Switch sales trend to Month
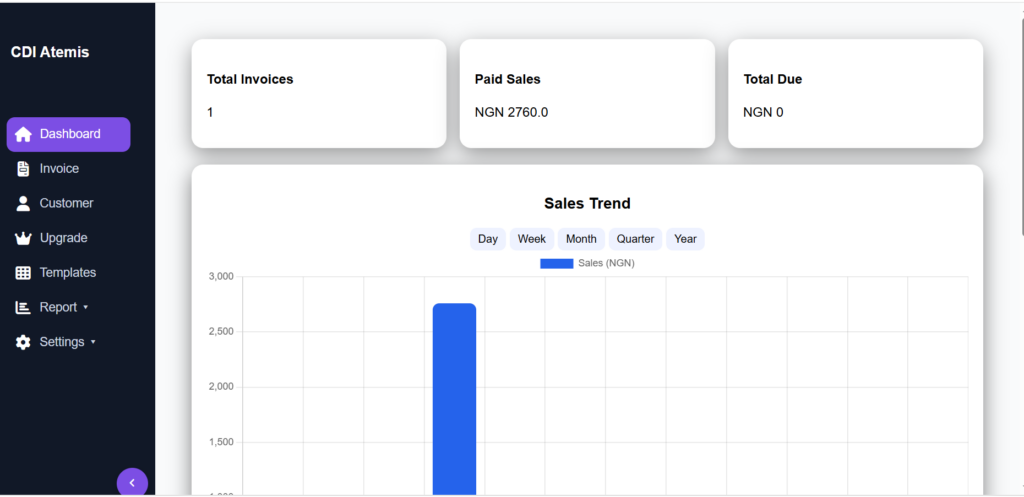The height and width of the screenshot is (497, 1024). (581, 239)
